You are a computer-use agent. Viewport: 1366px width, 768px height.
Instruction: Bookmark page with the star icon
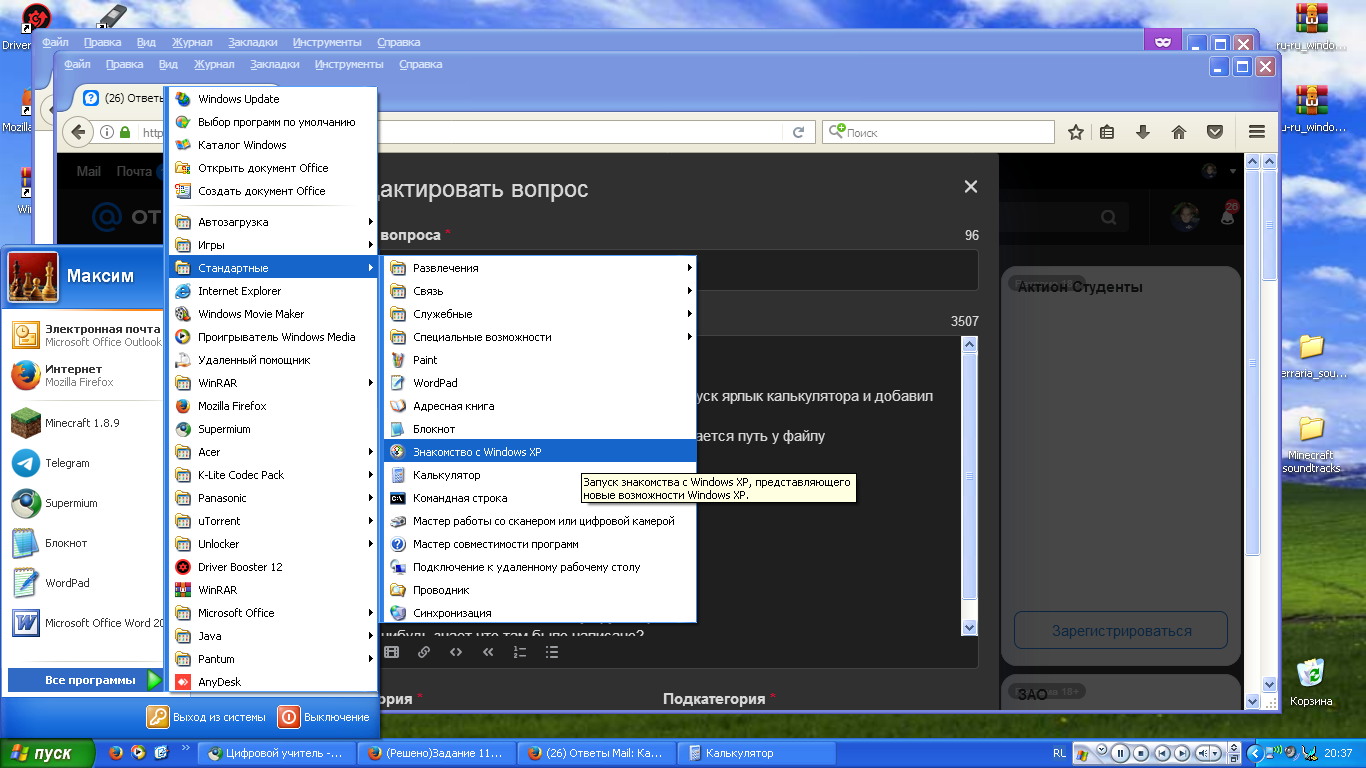[x=1076, y=132]
